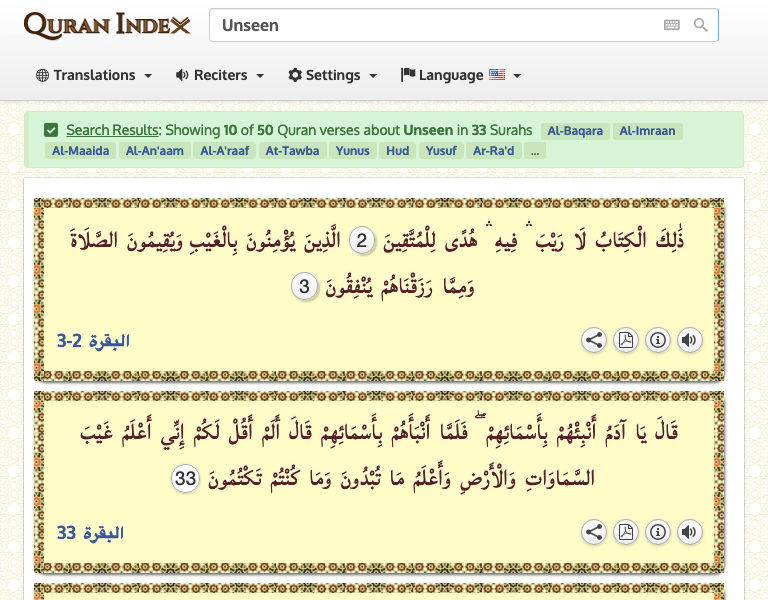
Task: Click the globe icon beside Translations
Action: point(43,75)
